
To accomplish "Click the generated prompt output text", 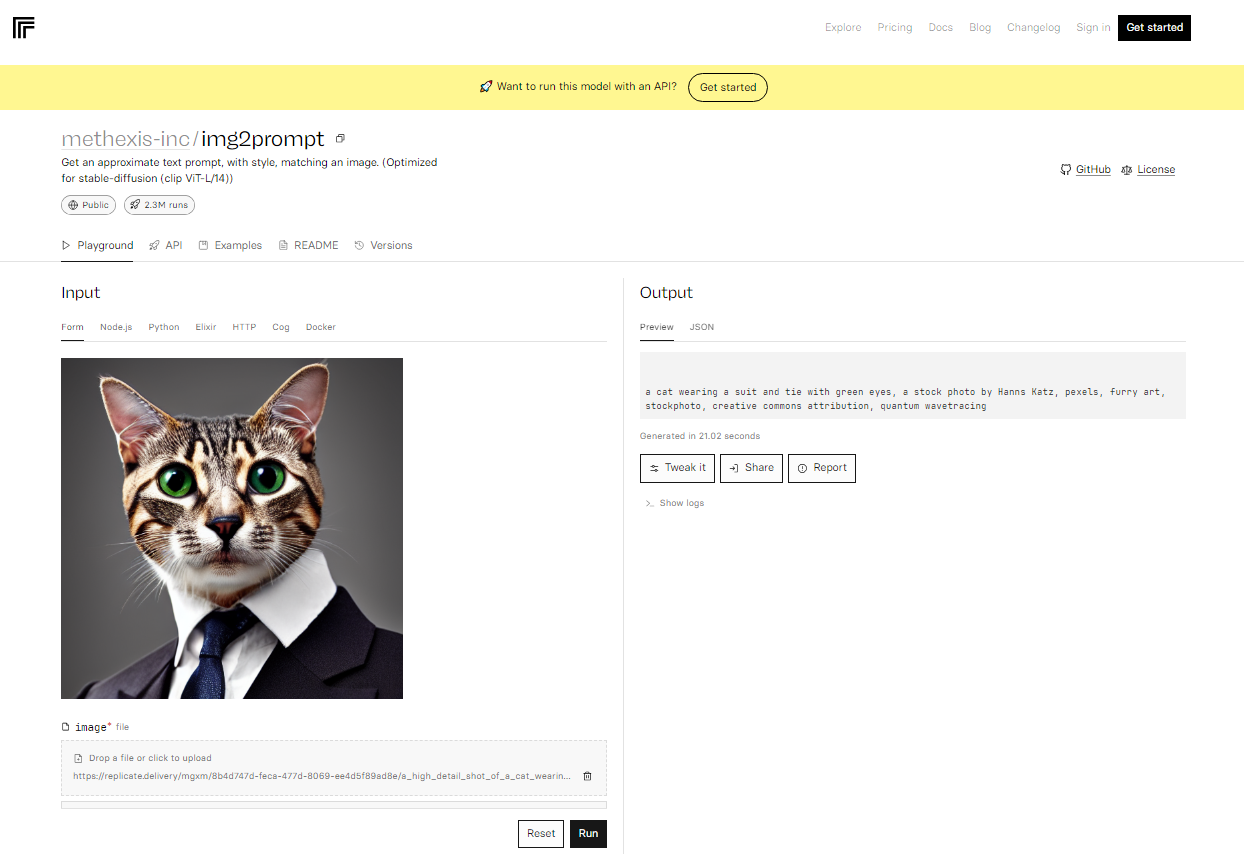I will 905,399.
